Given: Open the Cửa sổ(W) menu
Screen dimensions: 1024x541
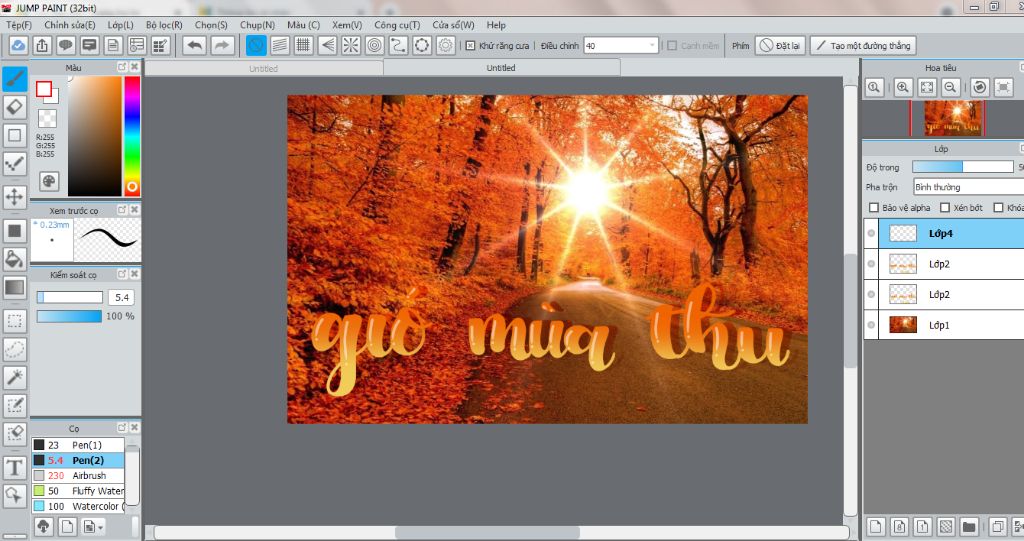Looking at the screenshot, I should pyautogui.click(x=453, y=25).
